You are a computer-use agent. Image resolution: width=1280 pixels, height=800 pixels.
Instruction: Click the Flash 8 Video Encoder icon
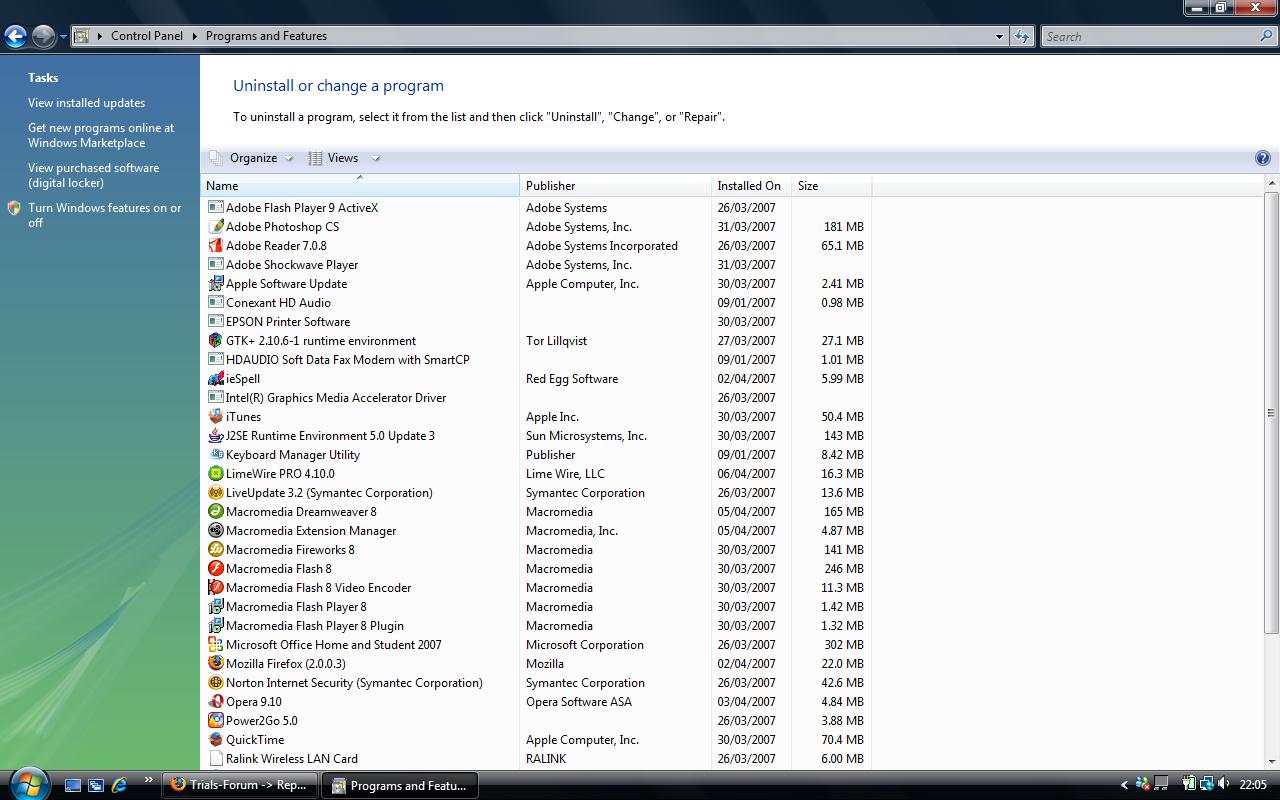(x=215, y=588)
